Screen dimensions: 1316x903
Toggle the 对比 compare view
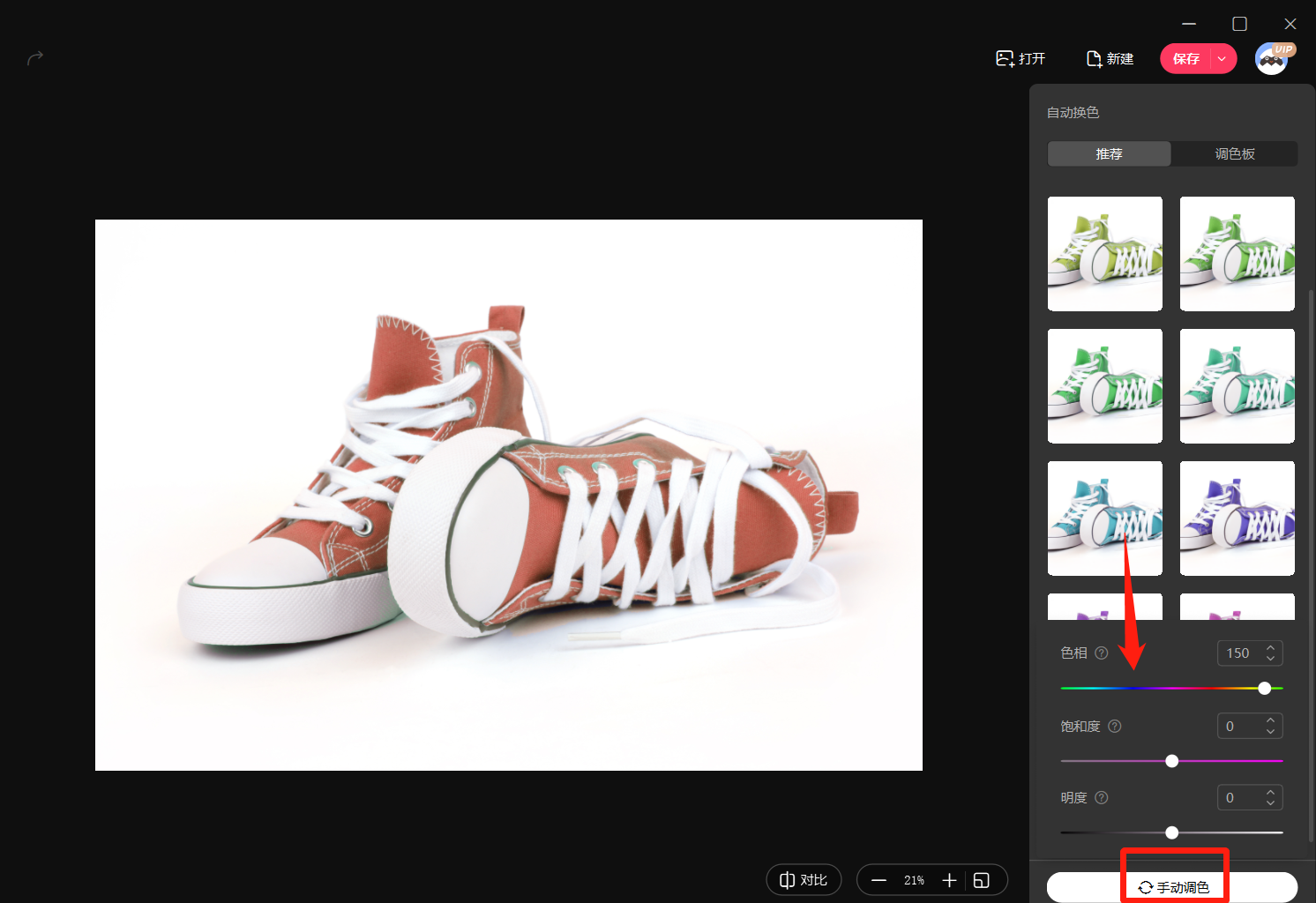804,880
